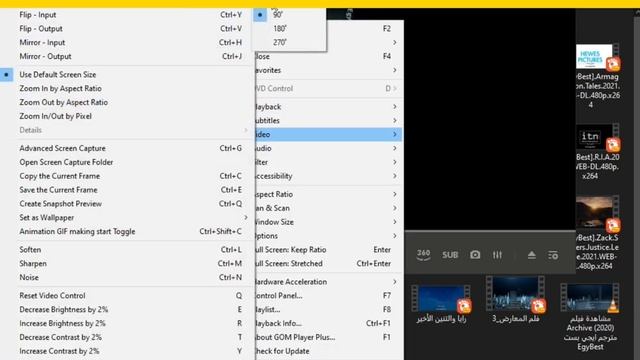Open Advanced Screen Capture
Viewport: 640px width, 360px height.
(126, 148)
